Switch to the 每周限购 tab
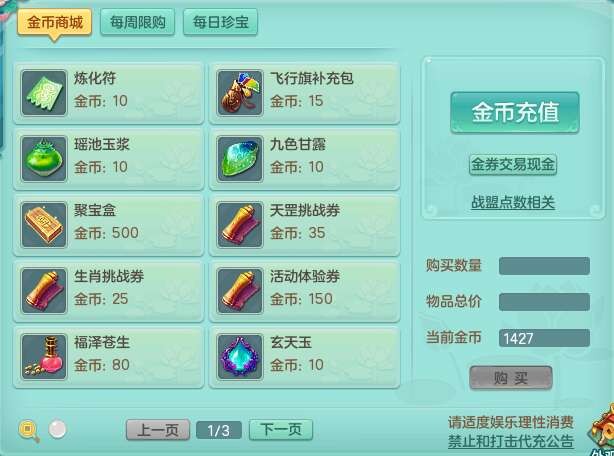This screenshot has height=456, width=614. [137, 22]
